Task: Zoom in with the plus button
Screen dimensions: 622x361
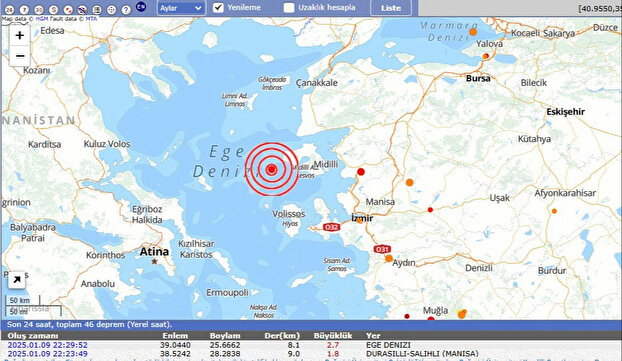Action: point(20,36)
